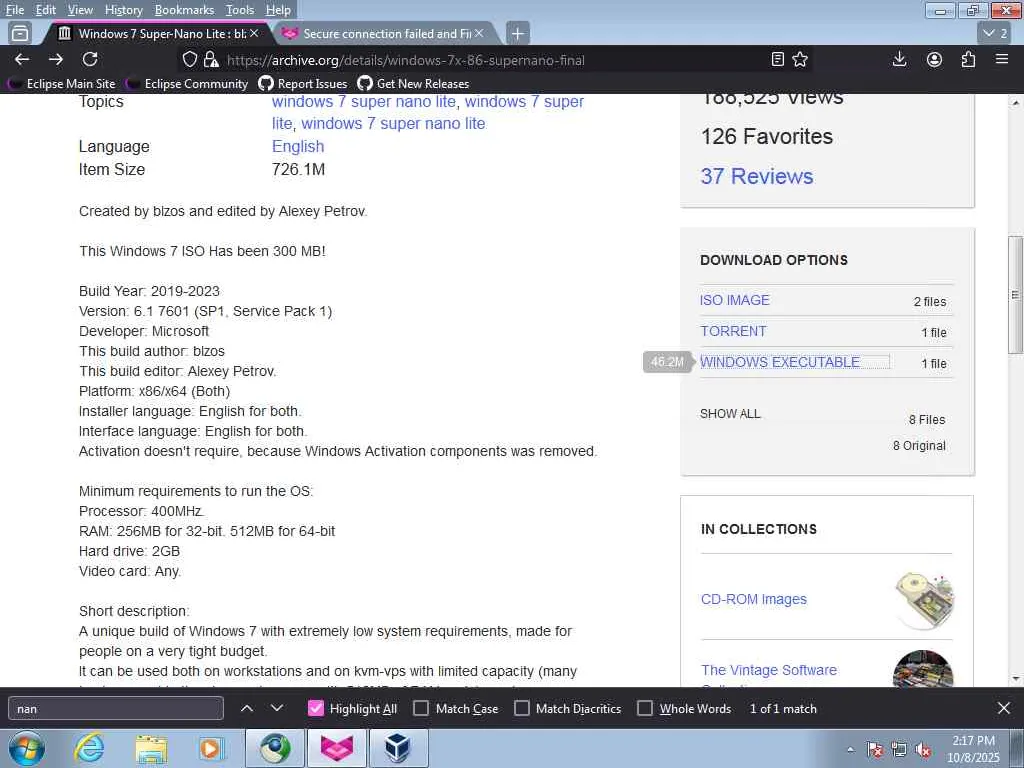Click in the find bar search field
The height and width of the screenshot is (768, 1024).
[116, 709]
